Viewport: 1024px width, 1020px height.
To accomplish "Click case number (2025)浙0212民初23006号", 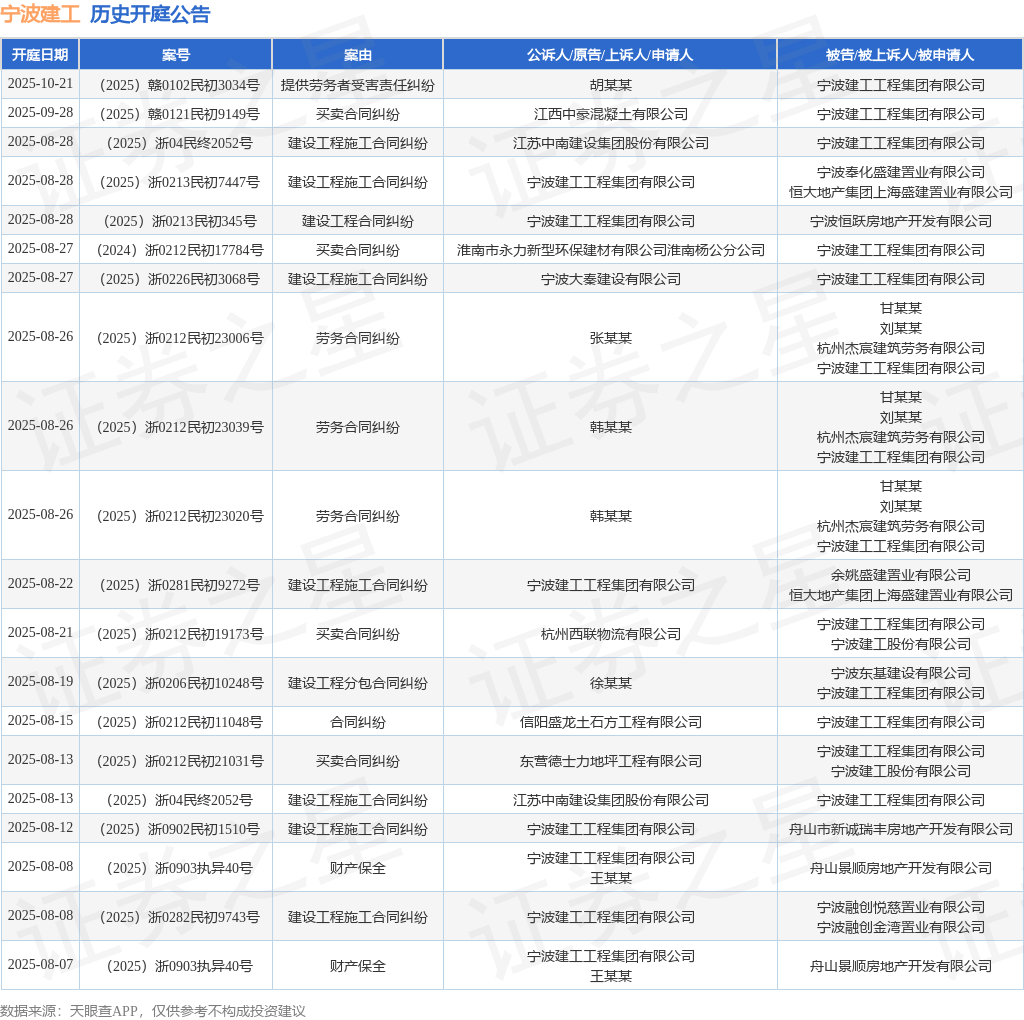I will pyautogui.click(x=176, y=338).
